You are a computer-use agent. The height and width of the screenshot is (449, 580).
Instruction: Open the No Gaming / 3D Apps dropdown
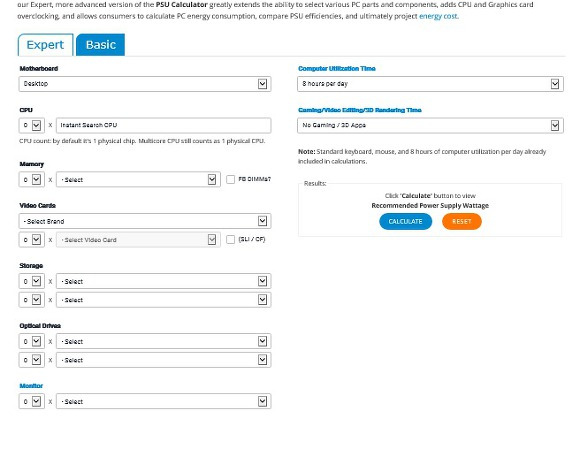pos(430,125)
